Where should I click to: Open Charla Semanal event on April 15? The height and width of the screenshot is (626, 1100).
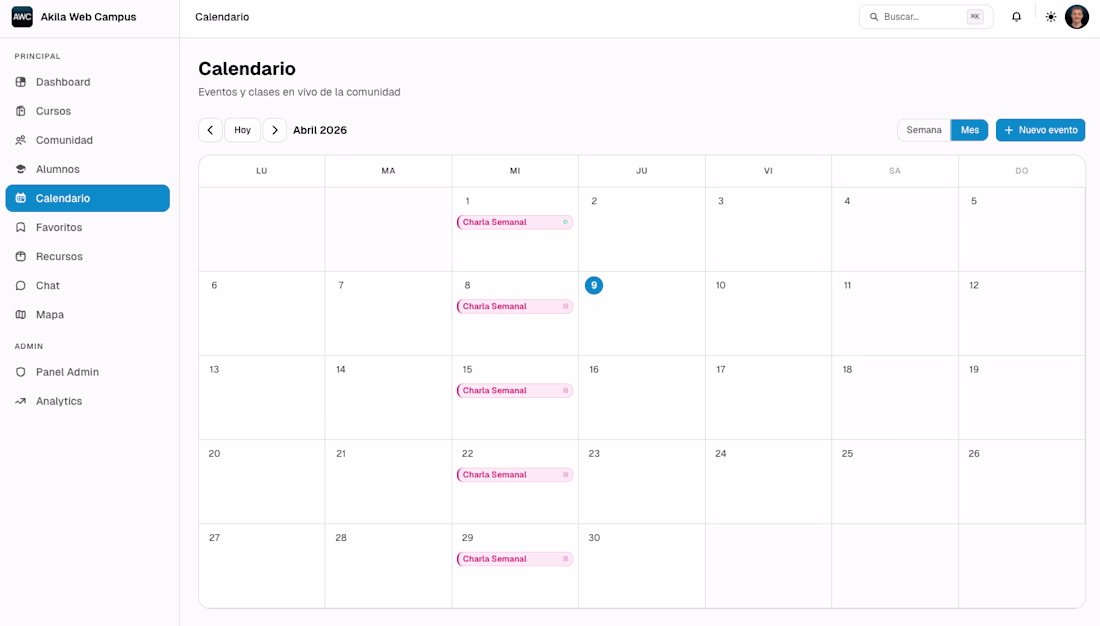514,390
